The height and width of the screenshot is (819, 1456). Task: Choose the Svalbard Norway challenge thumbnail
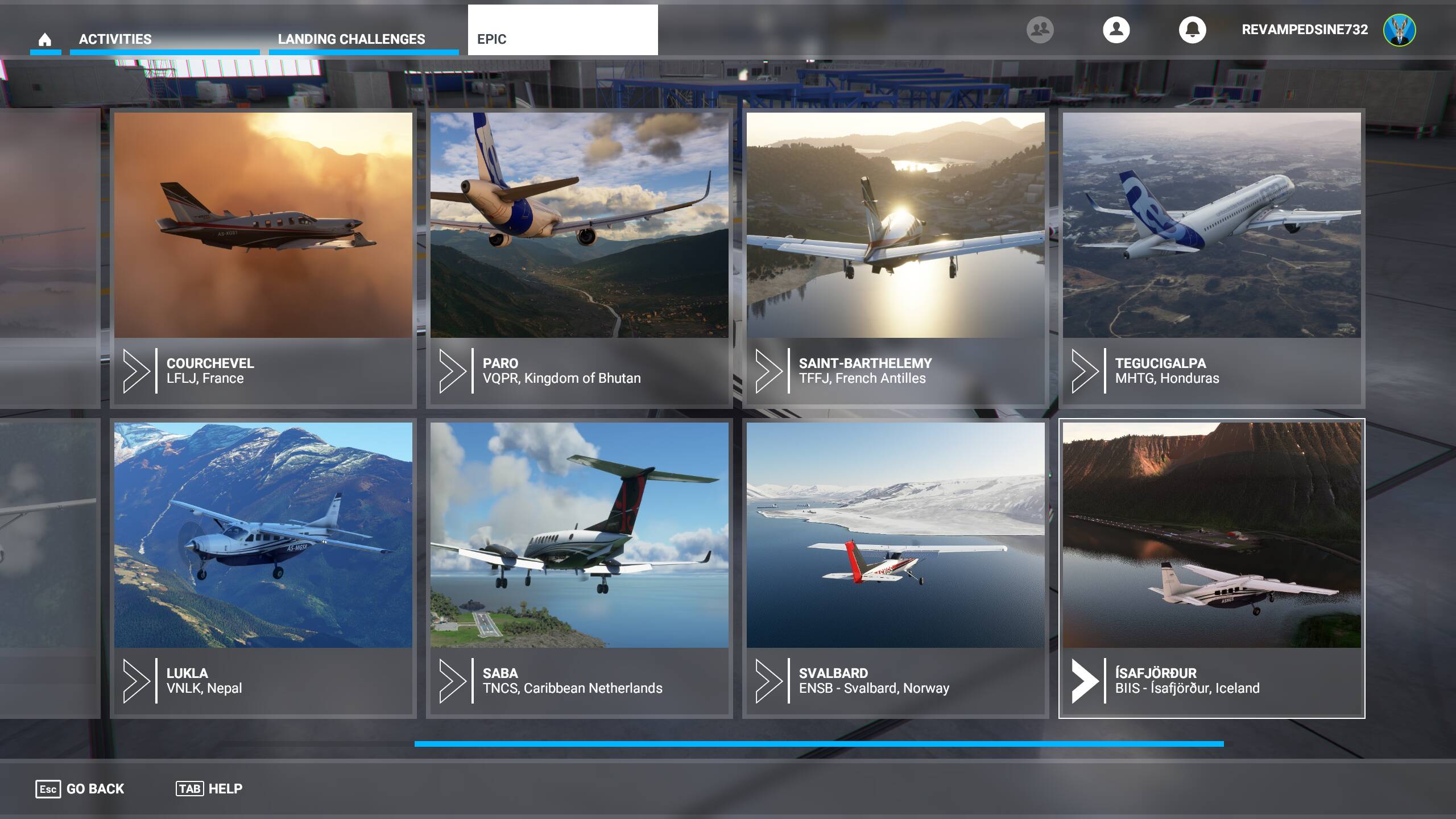point(895,535)
